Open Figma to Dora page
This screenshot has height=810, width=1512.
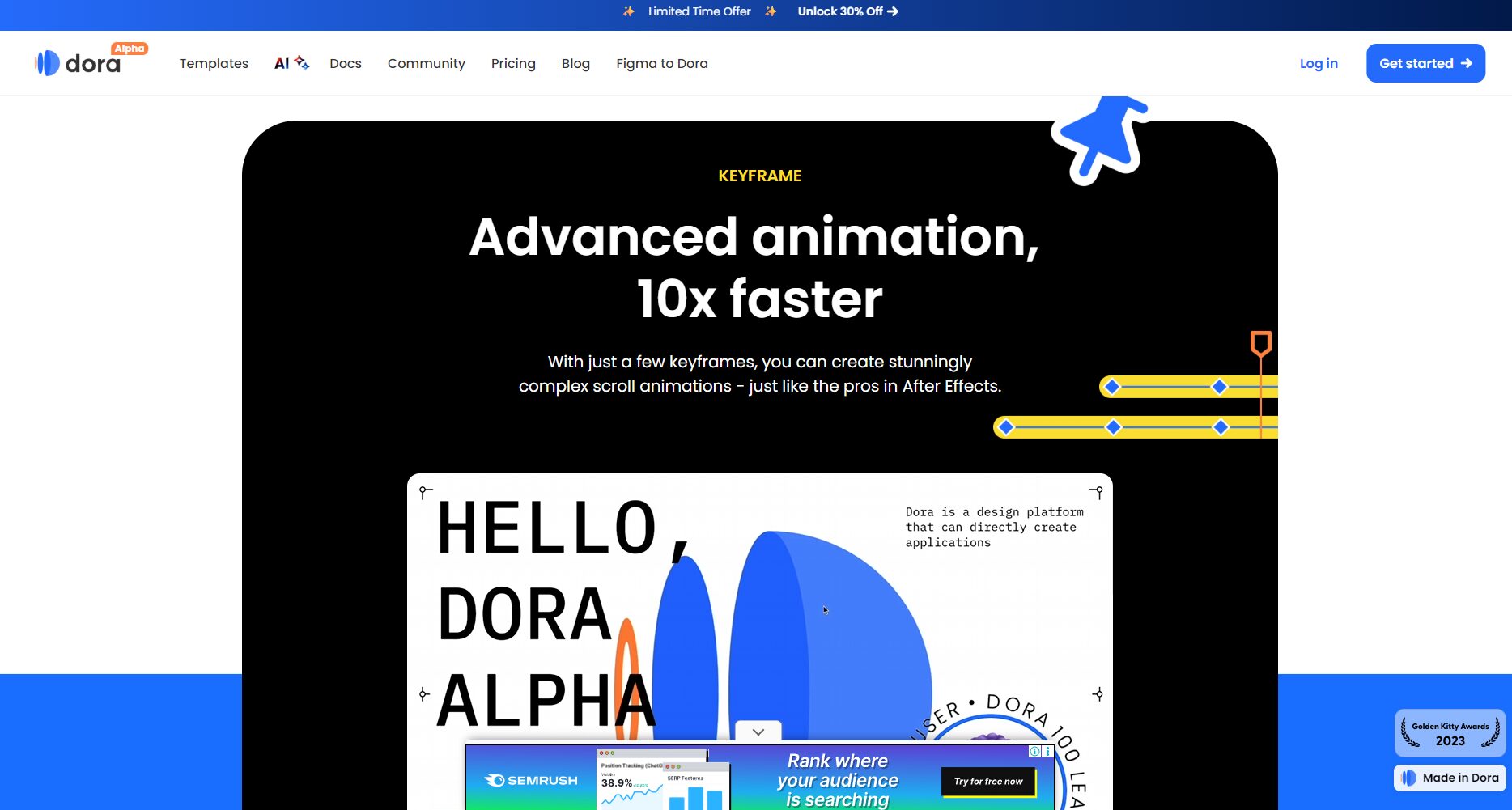[x=662, y=63]
